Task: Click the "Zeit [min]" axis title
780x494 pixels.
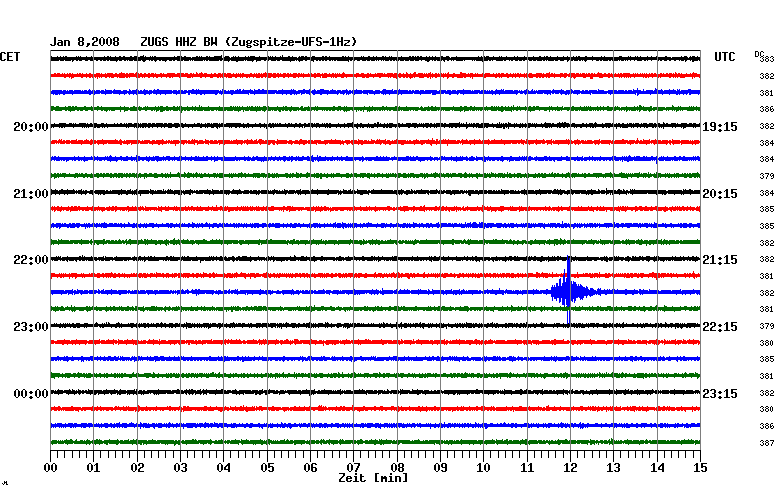Action: 373,478
